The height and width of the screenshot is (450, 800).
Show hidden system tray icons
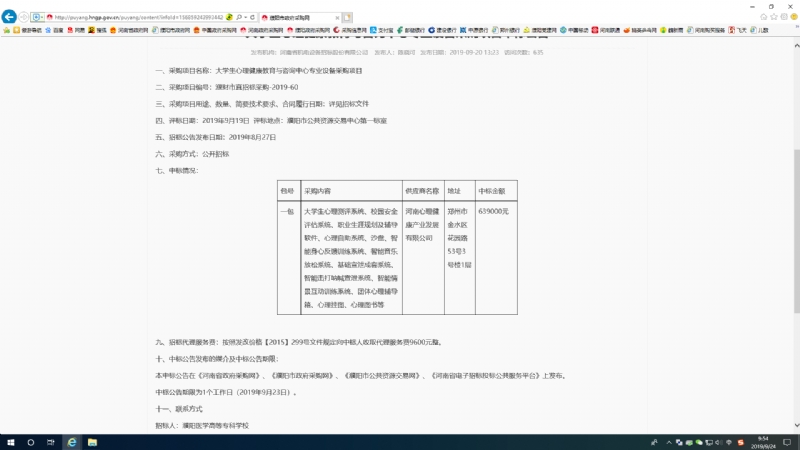point(669,442)
